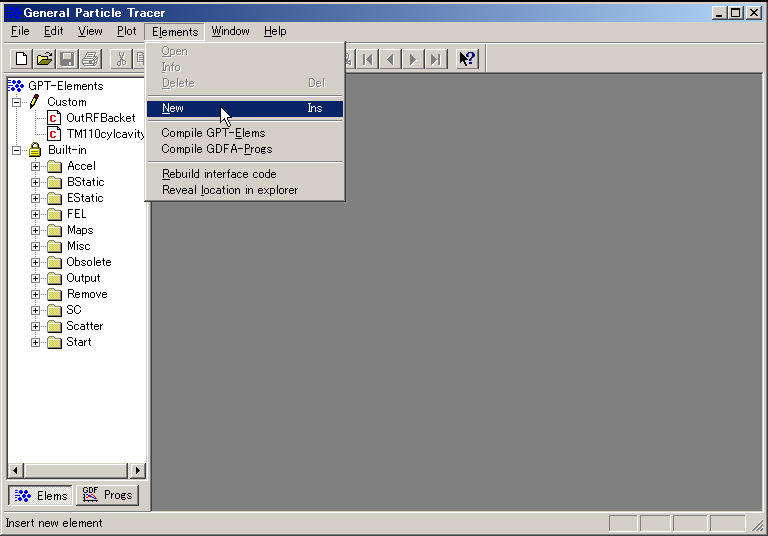Collapse the Custom tree node

tap(16, 102)
